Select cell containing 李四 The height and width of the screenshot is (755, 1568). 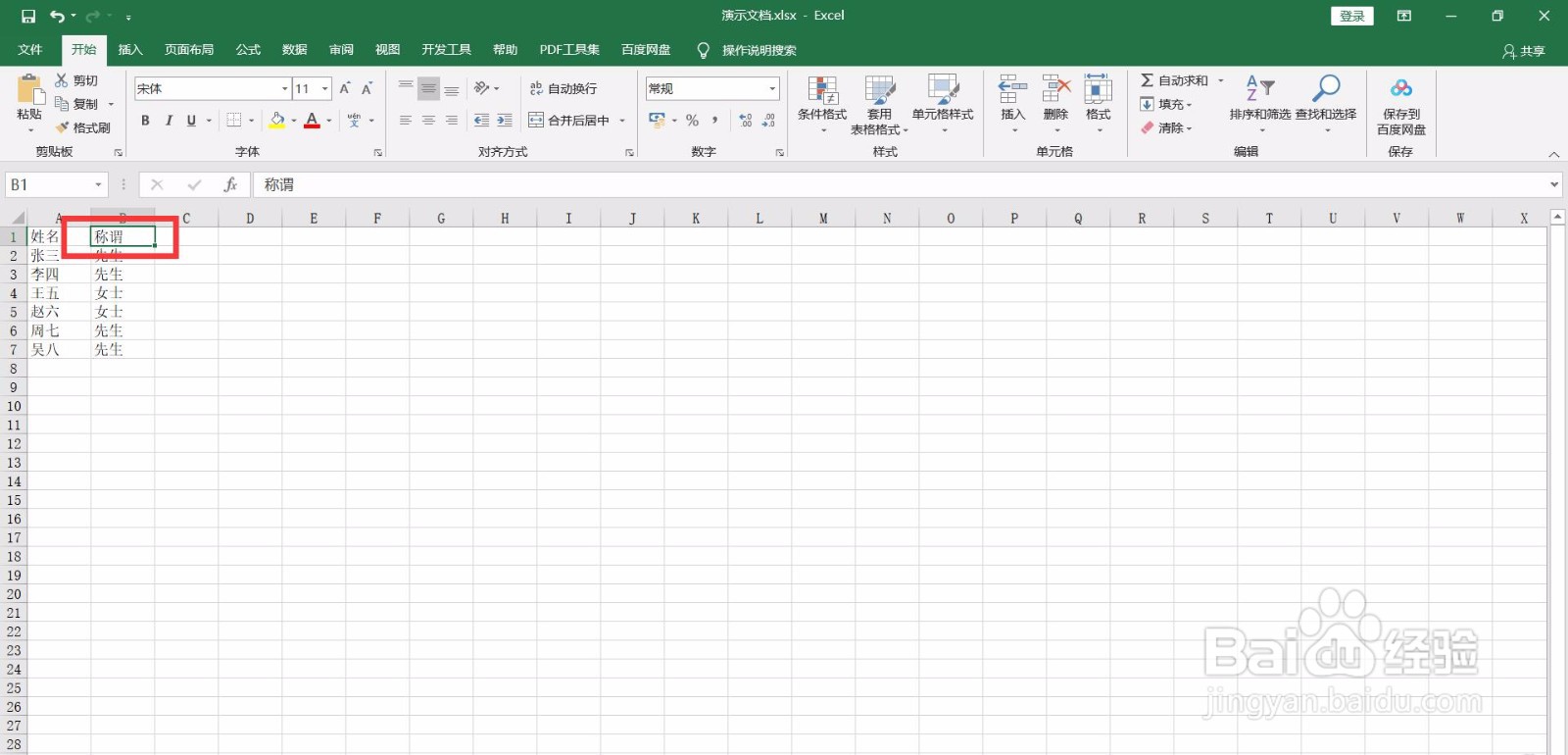(59, 275)
